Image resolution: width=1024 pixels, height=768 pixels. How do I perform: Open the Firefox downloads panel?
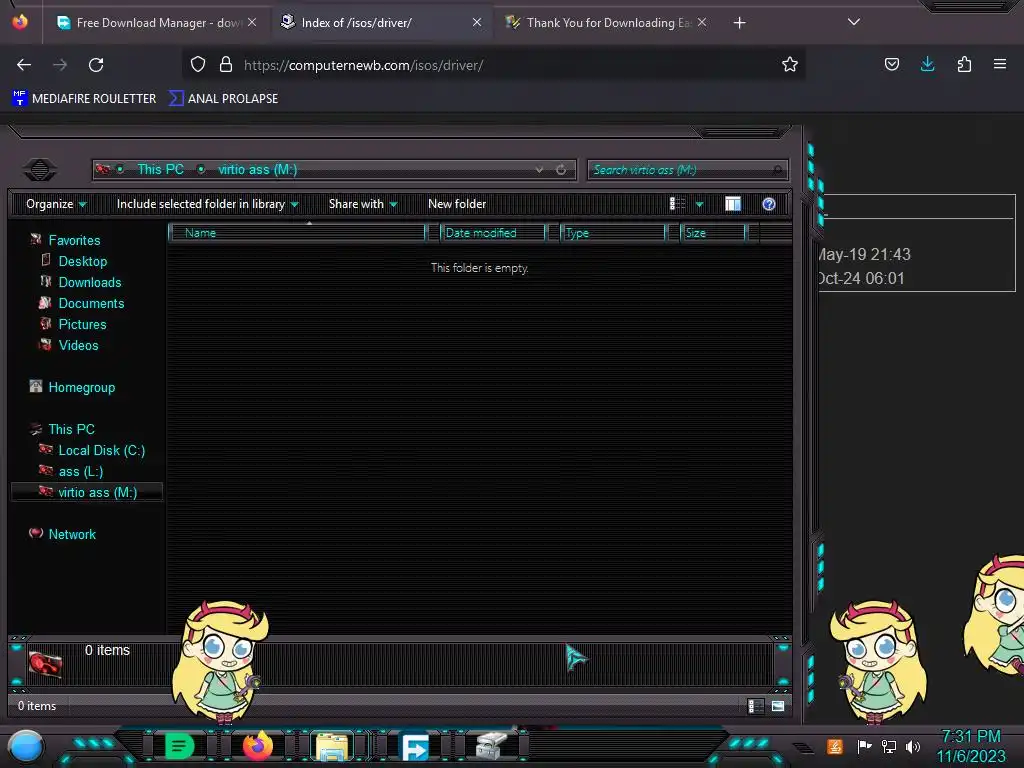click(x=927, y=64)
